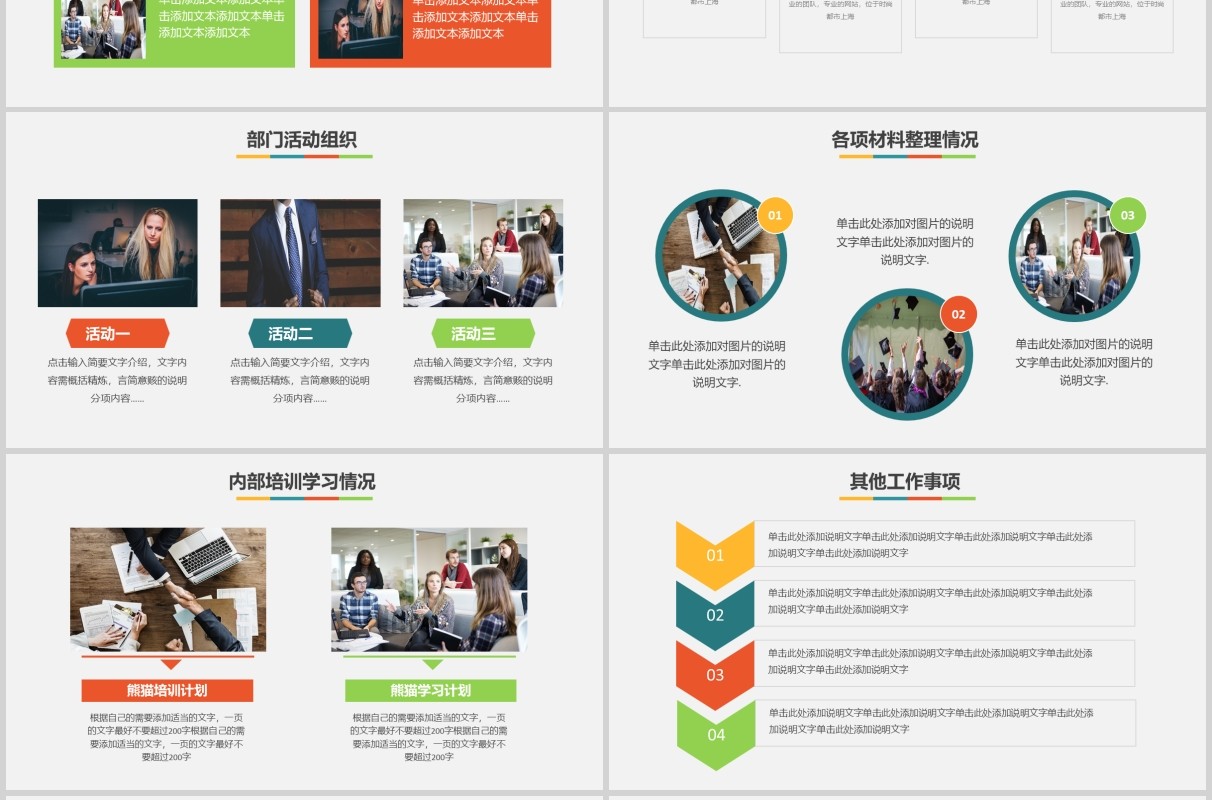
Task: Select caption text above graduation circle photo
Action: point(905,241)
